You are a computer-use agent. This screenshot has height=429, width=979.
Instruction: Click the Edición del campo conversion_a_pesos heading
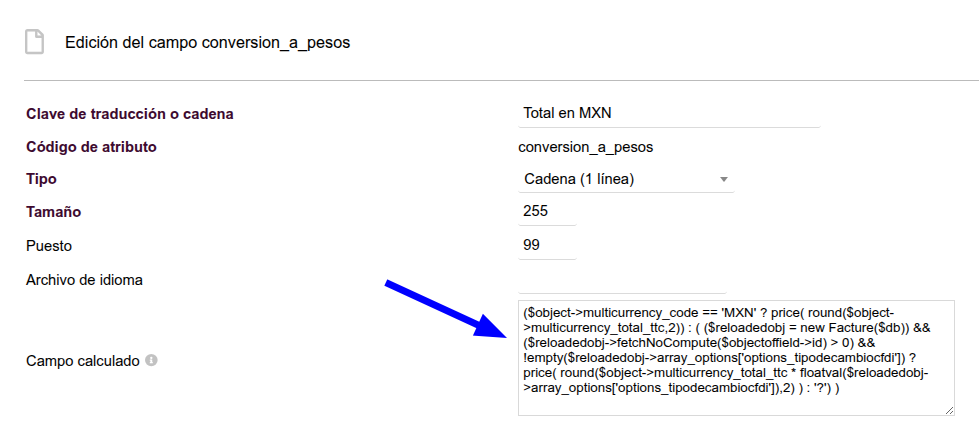tap(207, 43)
